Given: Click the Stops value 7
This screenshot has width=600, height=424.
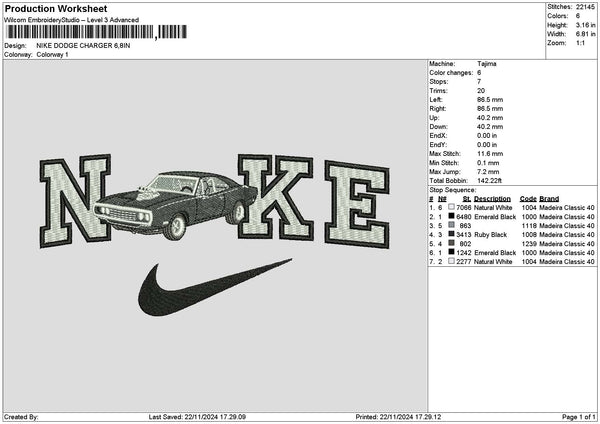Looking at the screenshot, I should (x=479, y=82).
